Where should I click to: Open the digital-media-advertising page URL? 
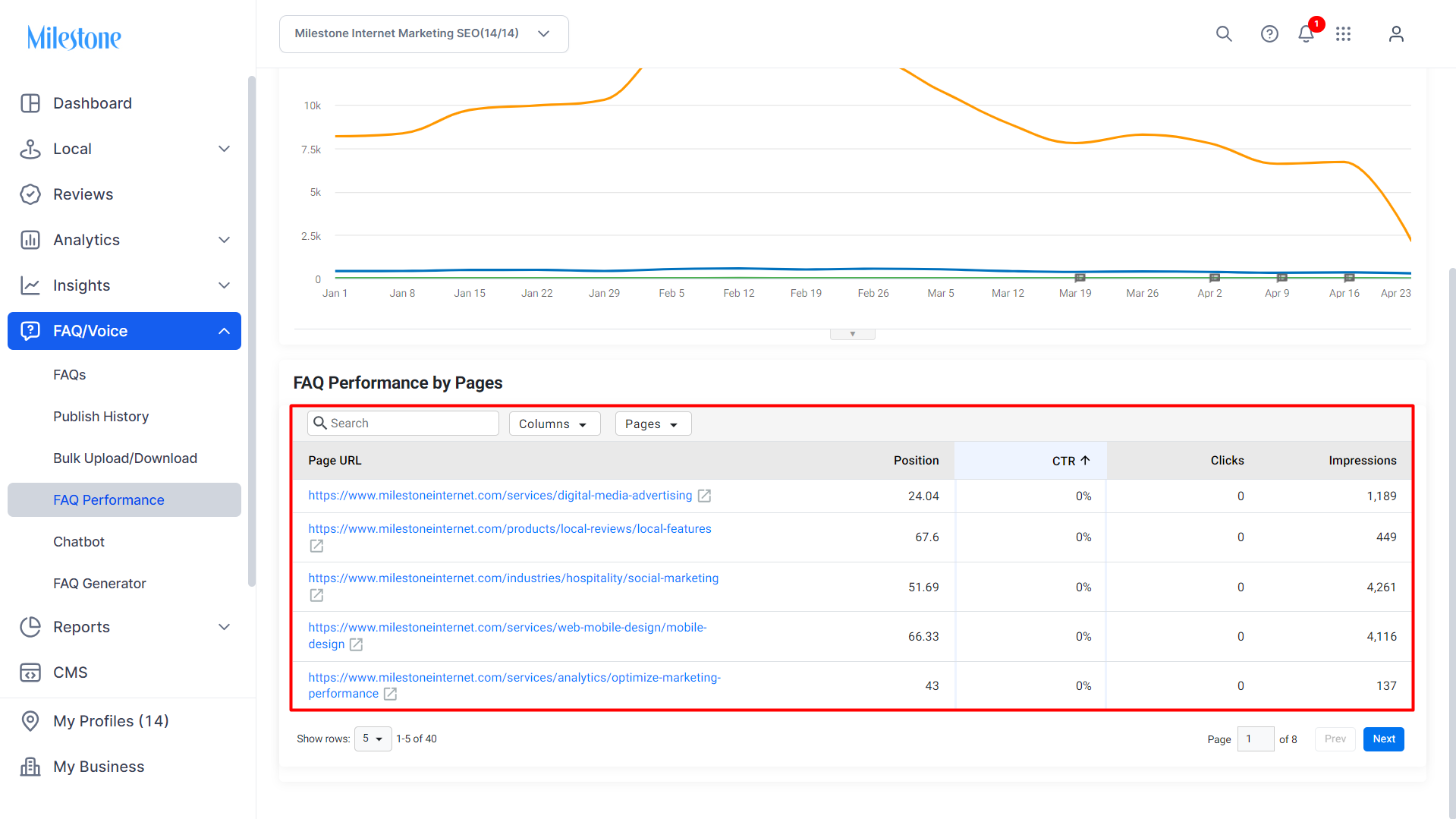coord(500,496)
